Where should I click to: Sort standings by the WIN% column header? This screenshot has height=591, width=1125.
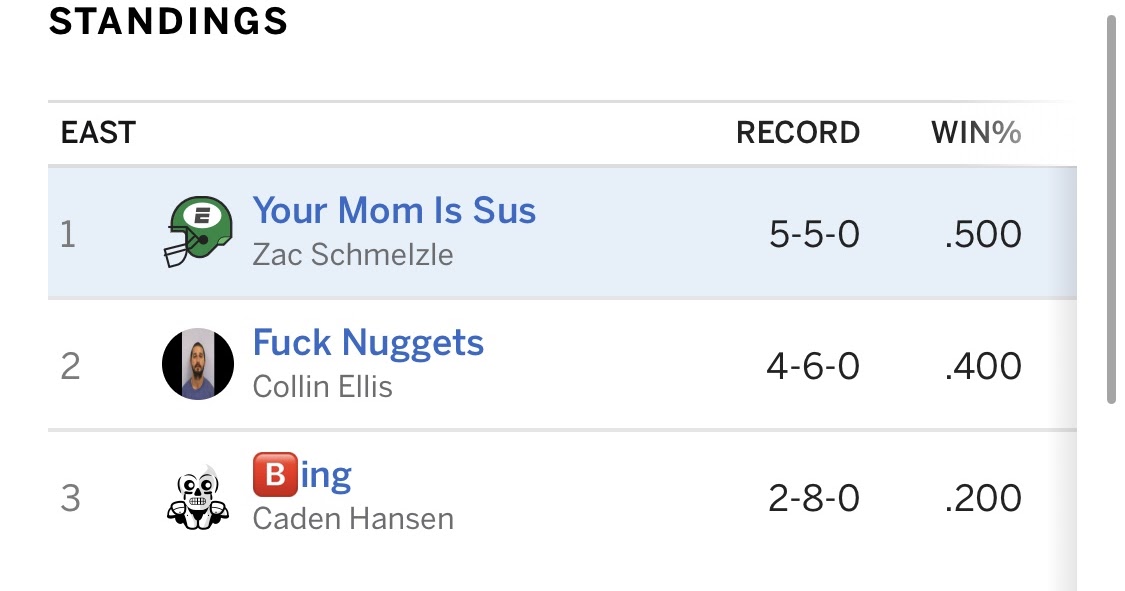coord(975,132)
